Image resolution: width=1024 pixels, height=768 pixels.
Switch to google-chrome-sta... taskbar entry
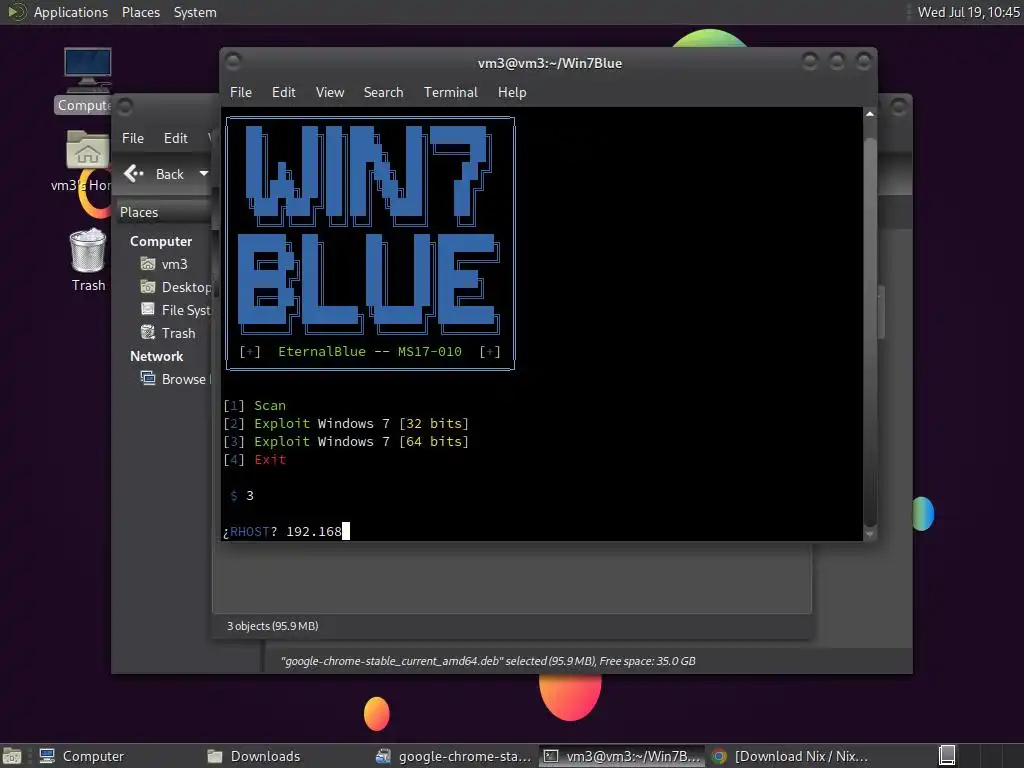(454, 756)
